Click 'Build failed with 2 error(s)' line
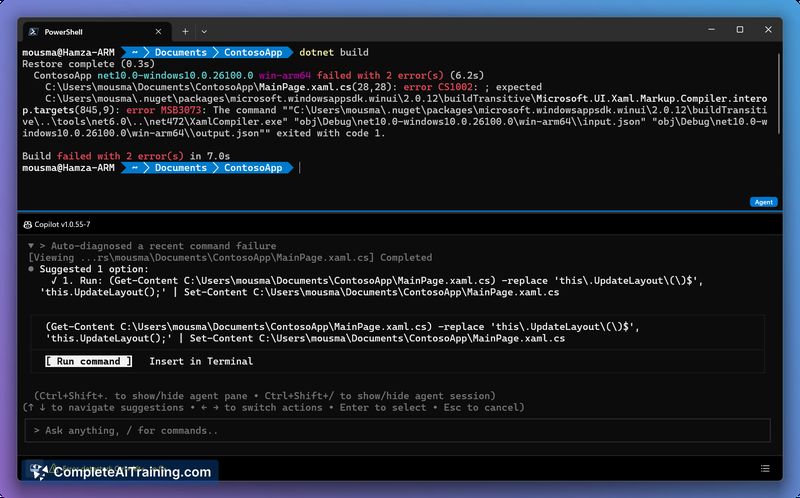Screen dimensions: 800x498 click(x=126, y=156)
